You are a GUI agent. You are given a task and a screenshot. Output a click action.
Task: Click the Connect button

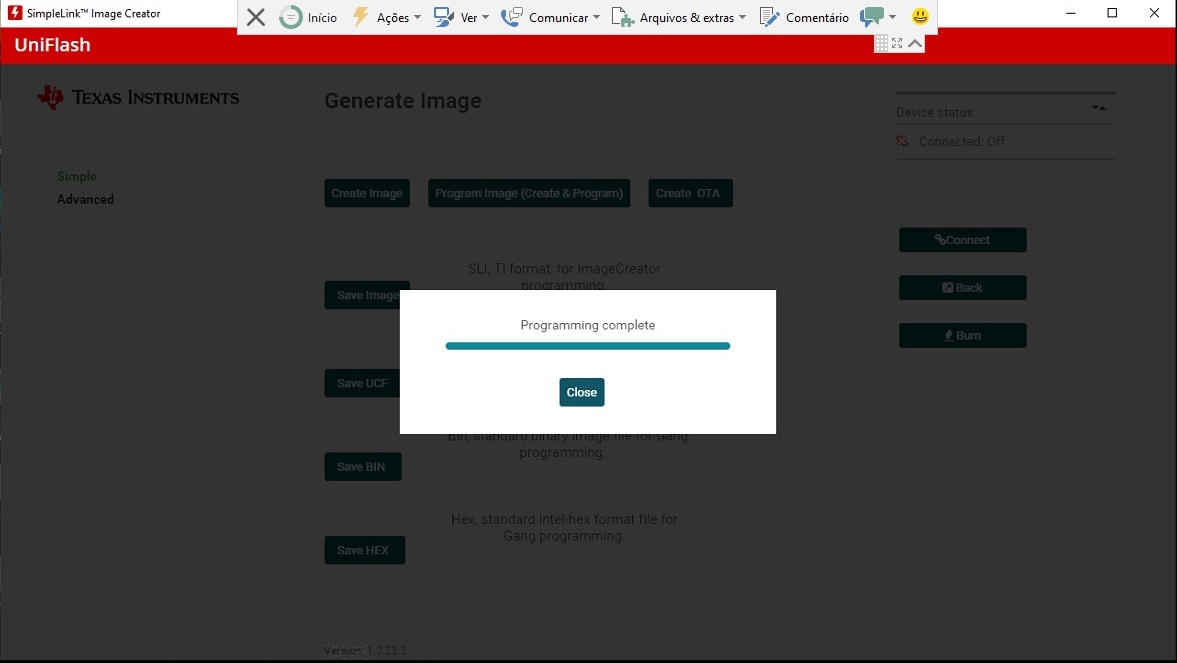[x=962, y=240]
